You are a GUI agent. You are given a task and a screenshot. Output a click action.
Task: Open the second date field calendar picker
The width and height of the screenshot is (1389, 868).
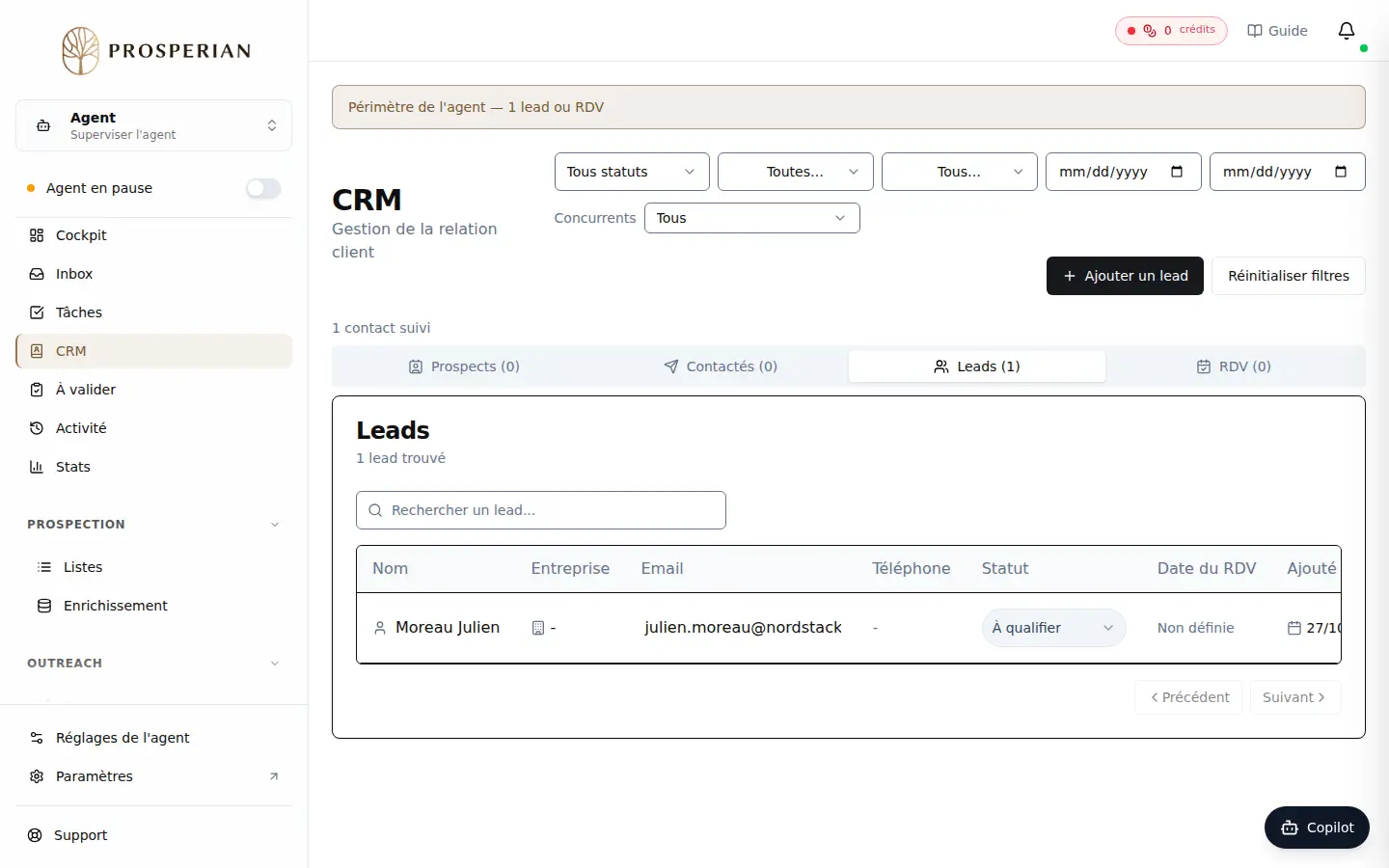coord(1341,172)
